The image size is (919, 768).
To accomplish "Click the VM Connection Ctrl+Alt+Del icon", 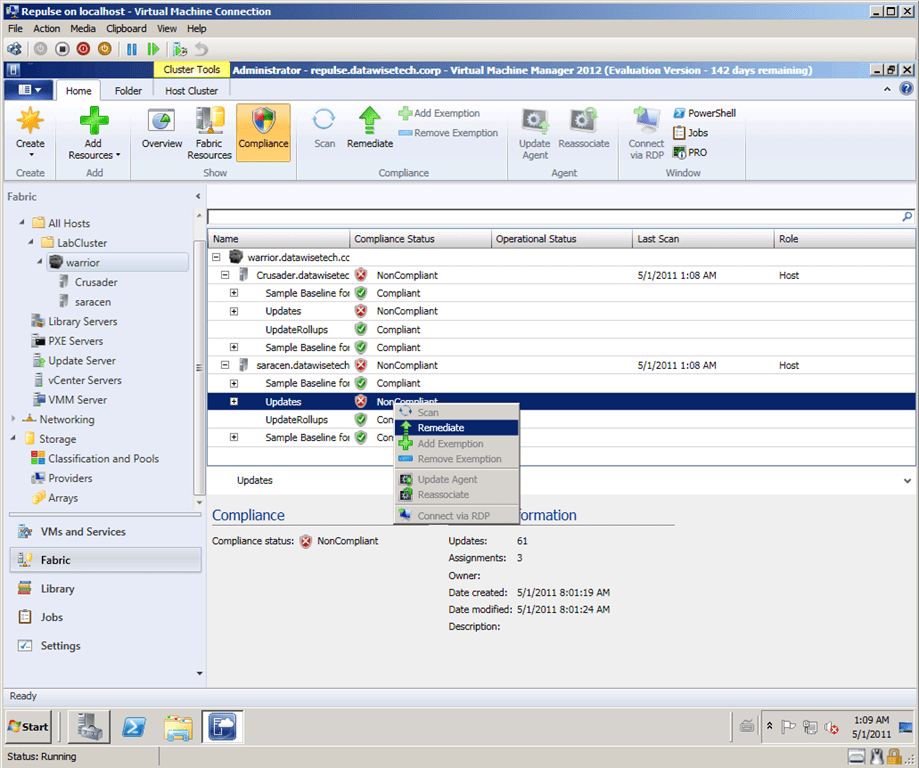I will point(14,49).
